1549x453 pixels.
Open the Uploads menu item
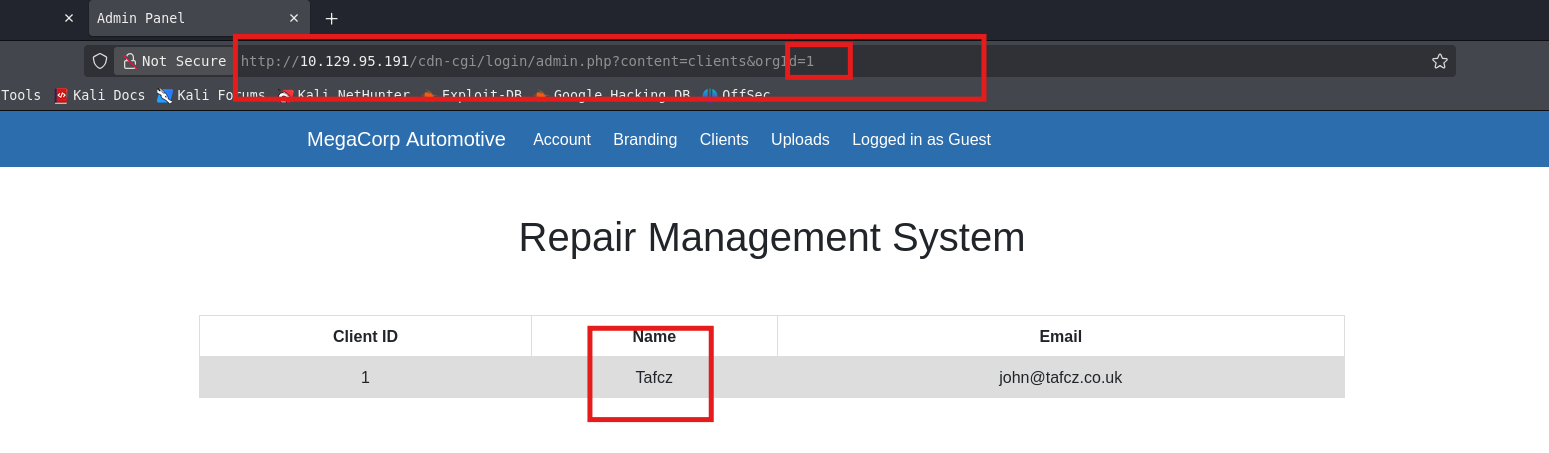pyautogui.click(x=800, y=140)
